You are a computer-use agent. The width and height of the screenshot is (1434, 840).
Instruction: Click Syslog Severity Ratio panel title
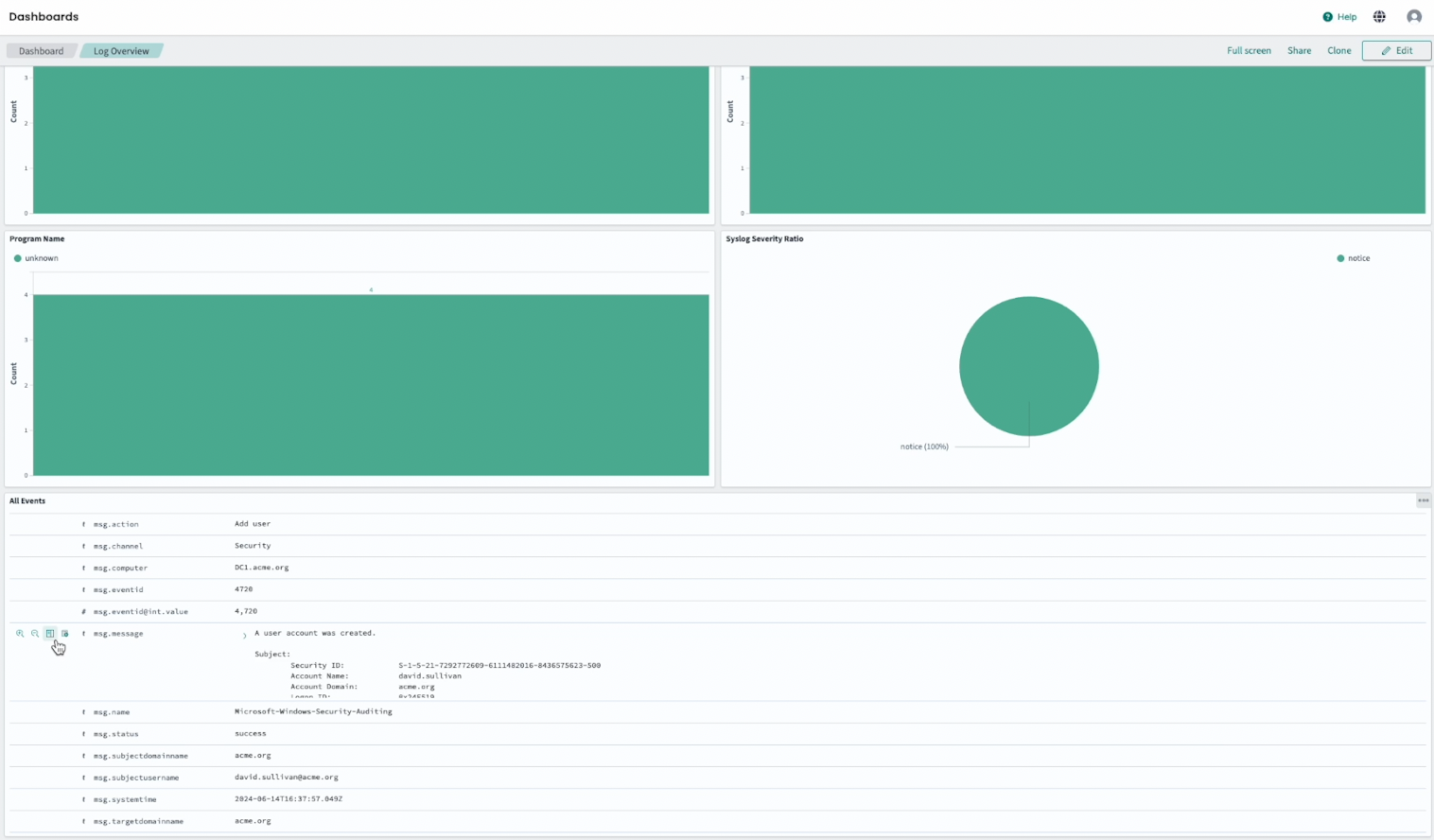pyautogui.click(x=764, y=239)
